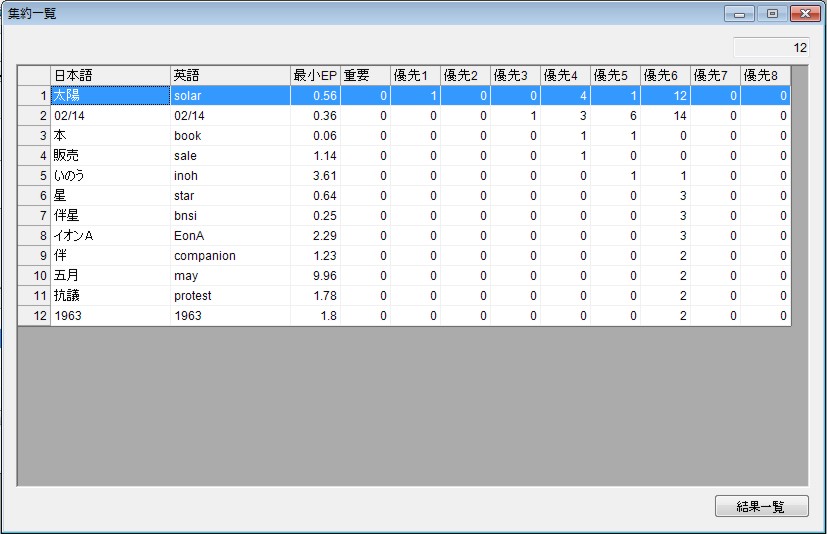Click the 'companion' cell in English column
This screenshot has width=827, height=534.
230,256
